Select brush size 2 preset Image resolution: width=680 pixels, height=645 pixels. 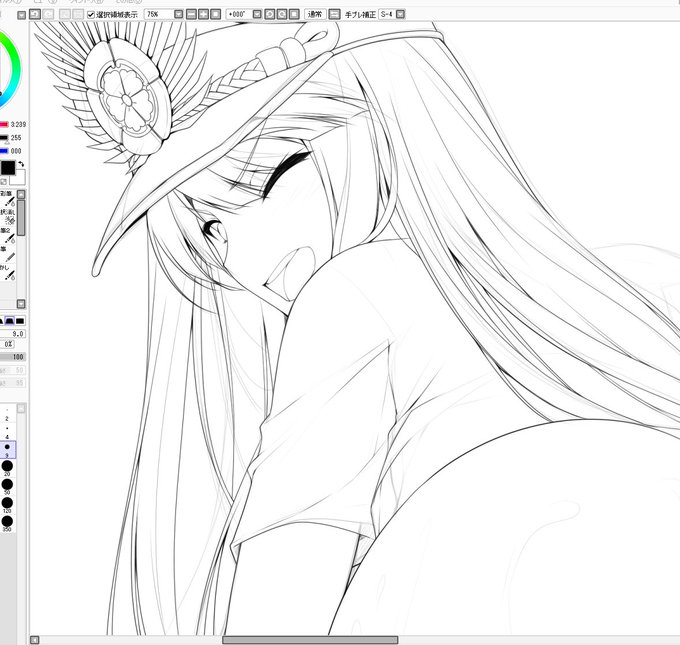(x=7, y=414)
